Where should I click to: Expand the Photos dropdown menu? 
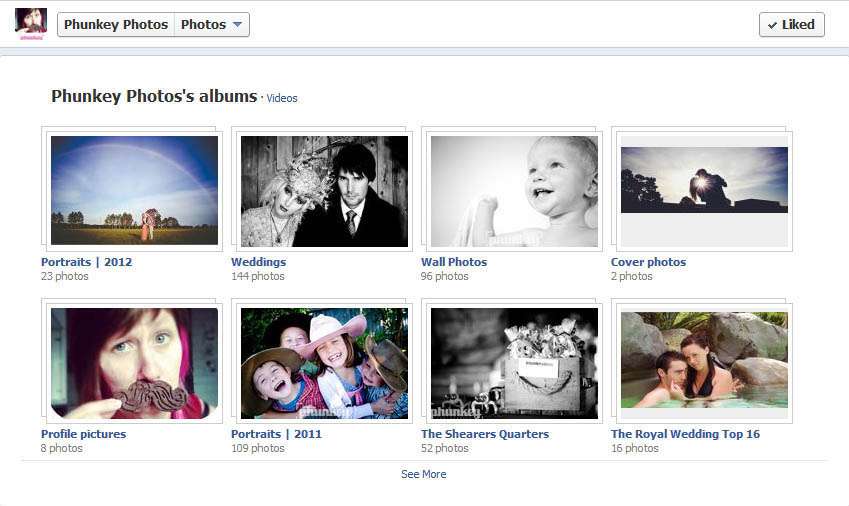[212, 24]
